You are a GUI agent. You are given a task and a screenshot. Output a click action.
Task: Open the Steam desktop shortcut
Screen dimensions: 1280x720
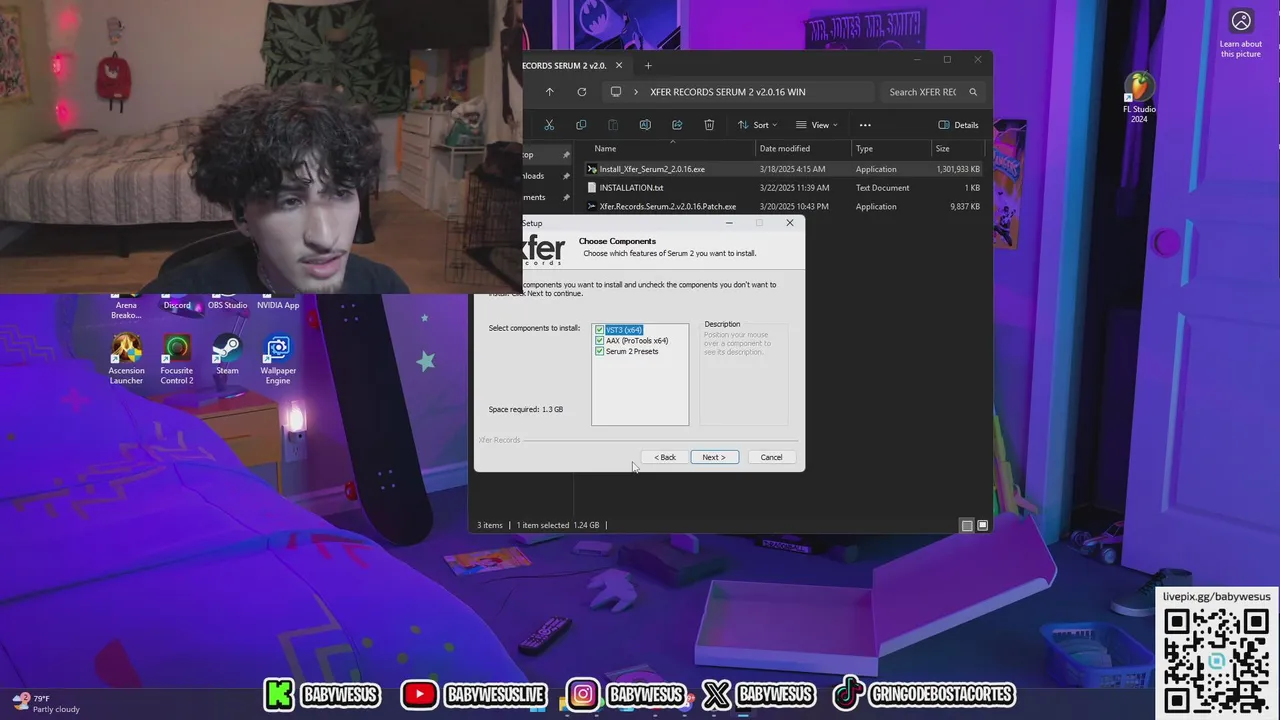(227, 355)
